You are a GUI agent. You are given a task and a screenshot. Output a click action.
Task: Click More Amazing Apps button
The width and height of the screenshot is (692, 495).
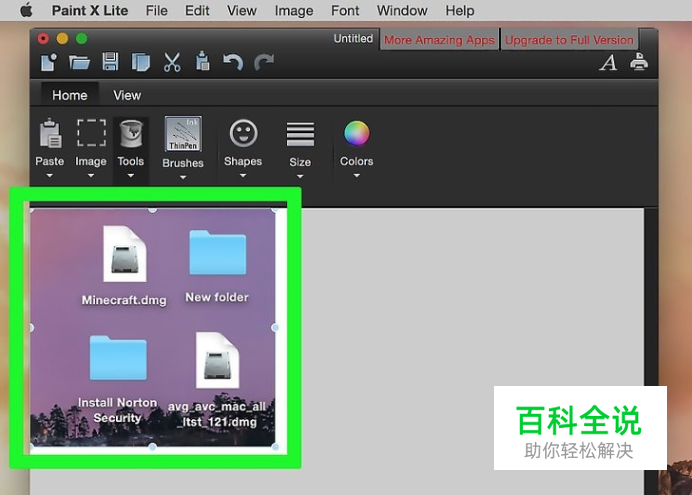point(439,40)
